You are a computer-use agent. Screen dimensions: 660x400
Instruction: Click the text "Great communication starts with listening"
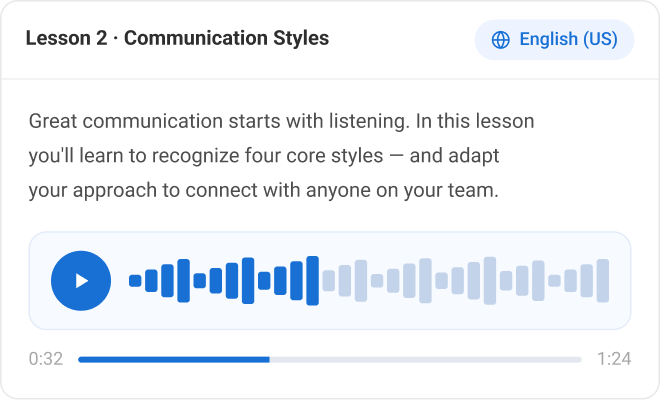(x=217, y=122)
